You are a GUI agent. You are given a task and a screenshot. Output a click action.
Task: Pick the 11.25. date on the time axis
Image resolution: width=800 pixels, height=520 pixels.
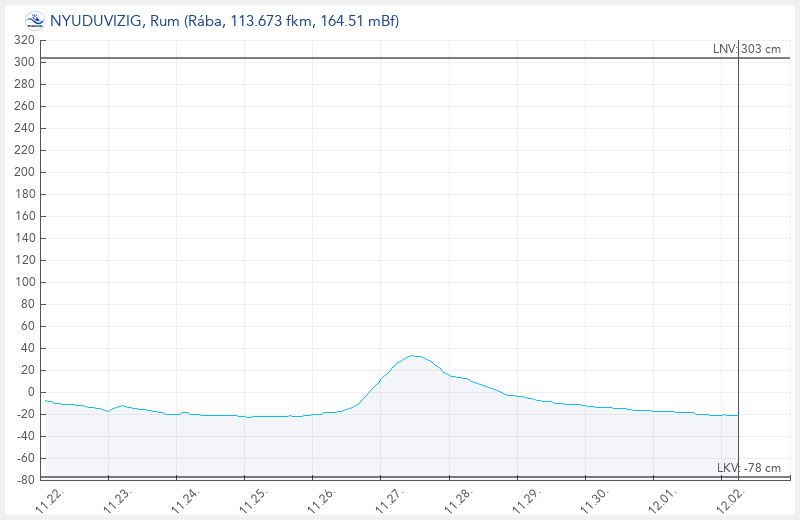click(254, 501)
